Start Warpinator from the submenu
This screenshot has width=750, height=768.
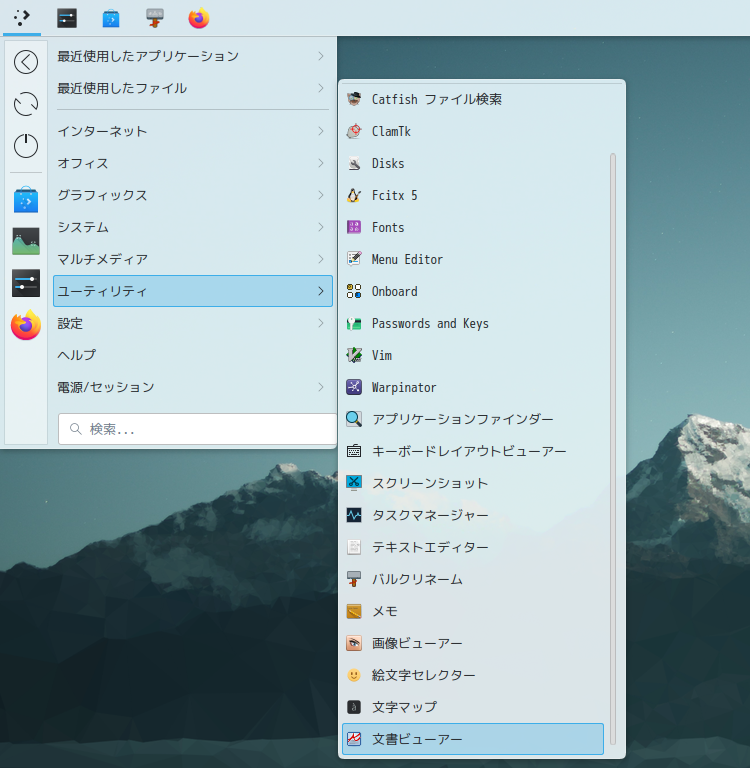tap(404, 387)
